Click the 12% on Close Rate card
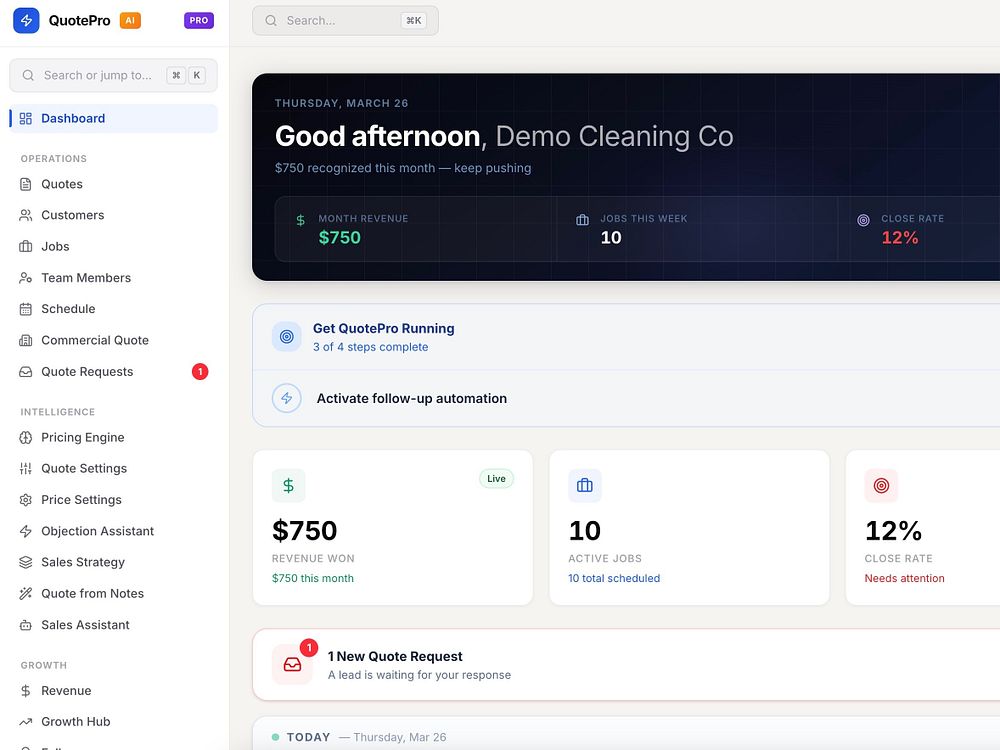The height and width of the screenshot is (750, 1000). (x=893, y=531)
